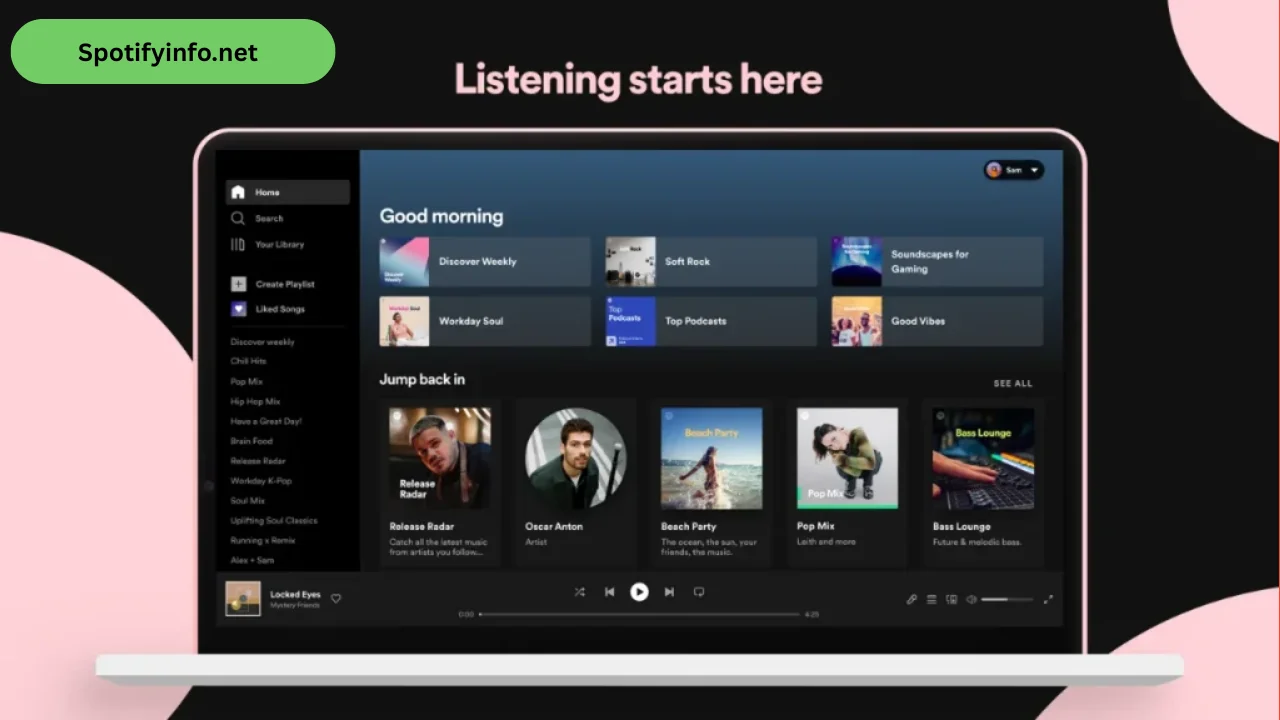Click the 'Locked Eyes' song title
The height and width of the screenshot is (720, 1280).
point(295,594)
